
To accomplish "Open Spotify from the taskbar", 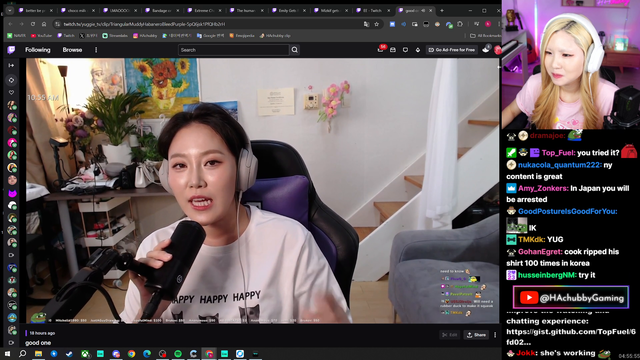I will tap(178, 353).
